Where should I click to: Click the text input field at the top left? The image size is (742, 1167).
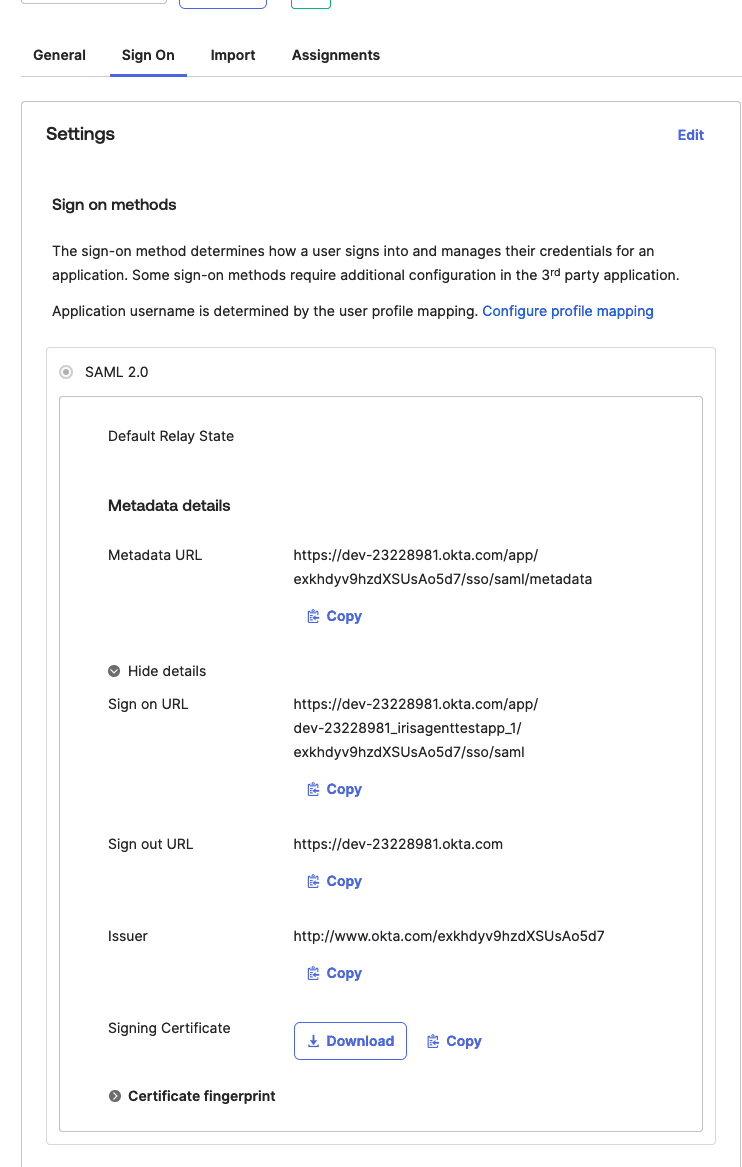[x=93, y=2]
